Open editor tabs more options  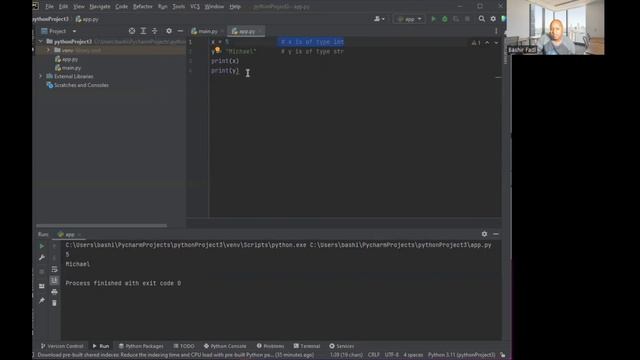496,31
